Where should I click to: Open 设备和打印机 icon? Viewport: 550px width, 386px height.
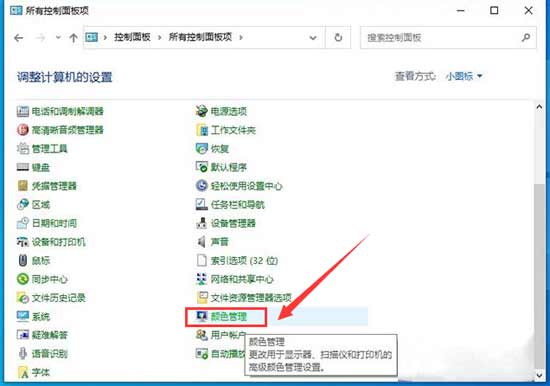coord(23,242)
